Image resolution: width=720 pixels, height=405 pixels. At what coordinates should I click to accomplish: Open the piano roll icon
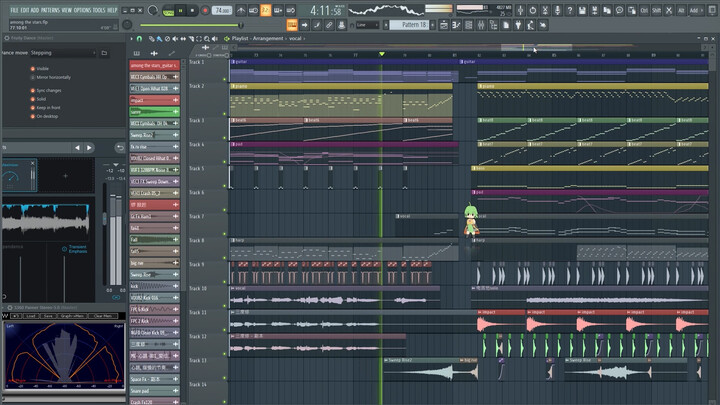[456, 25]
